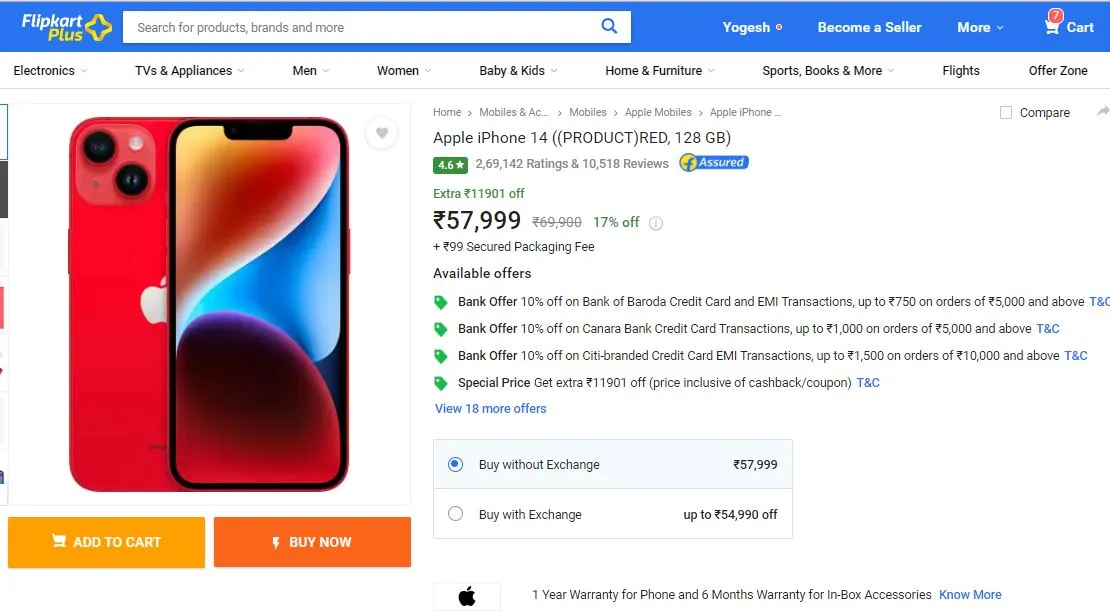Select Buy with Exchange option
The height and width of the screenshot is (613, 1110).
pyautogui.click(x=456, y=514)
